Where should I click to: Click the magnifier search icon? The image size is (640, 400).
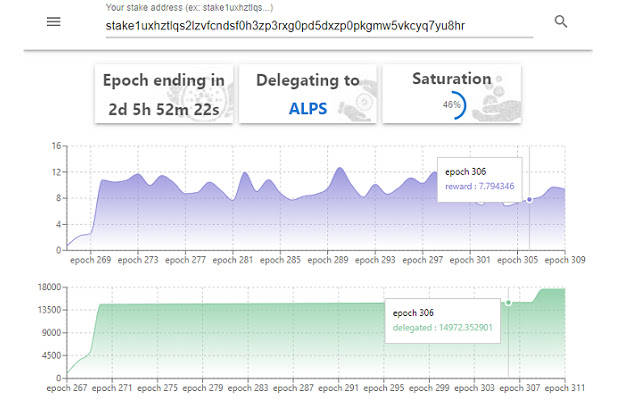tap(561, 22)
